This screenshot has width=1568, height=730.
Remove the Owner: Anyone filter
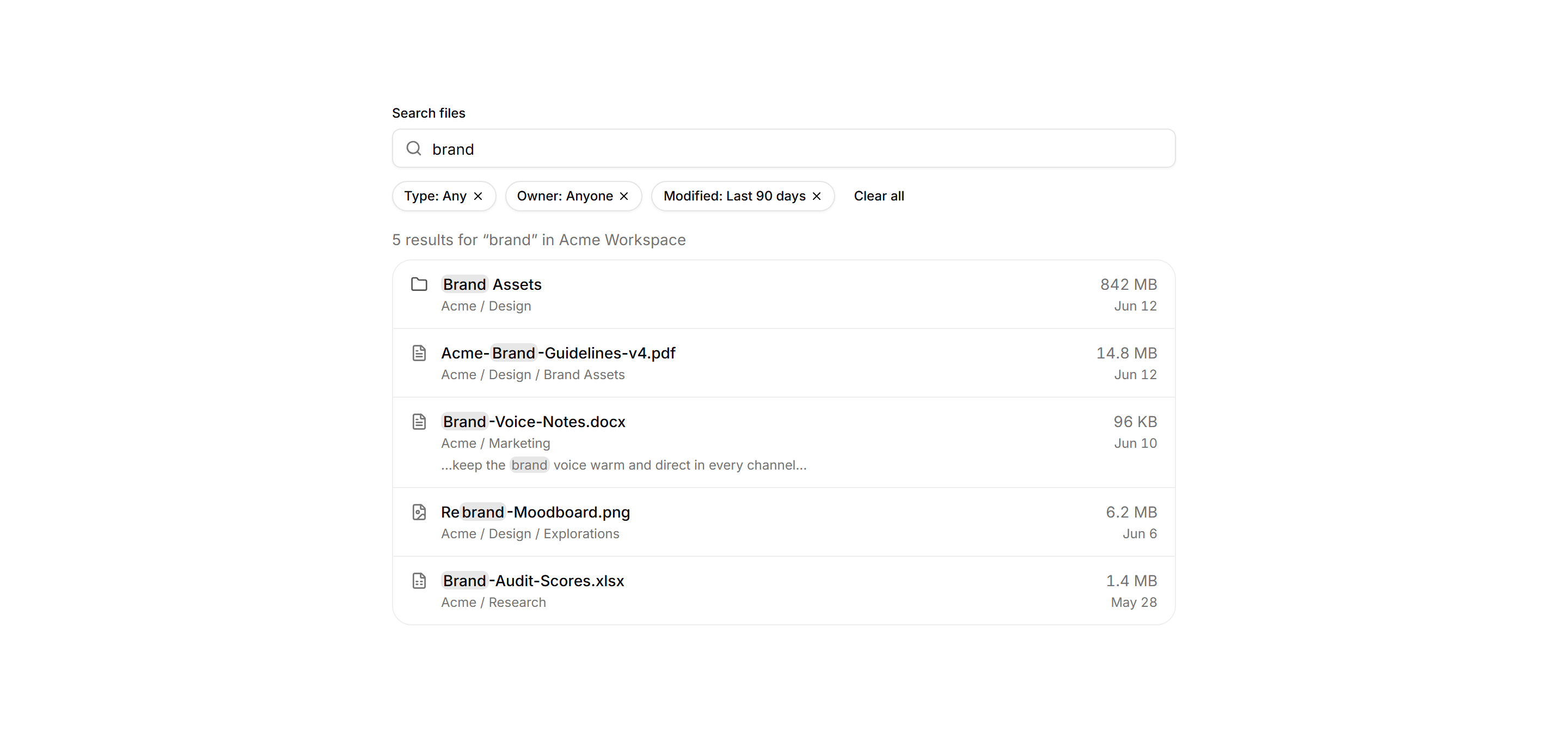[x=624, y=196]
